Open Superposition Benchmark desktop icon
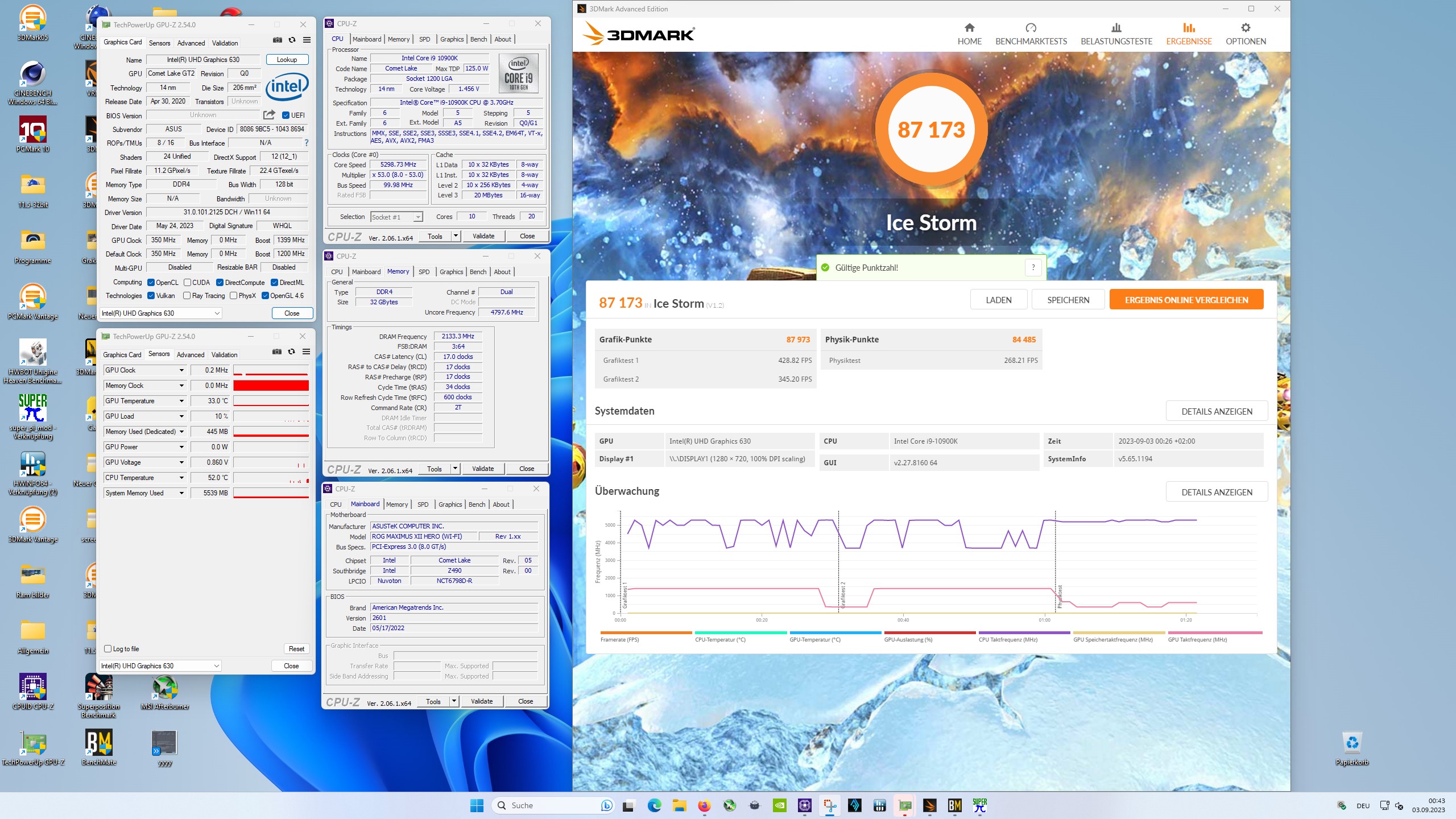Viewport: 1456px width, 819px height. coord(98,696)
